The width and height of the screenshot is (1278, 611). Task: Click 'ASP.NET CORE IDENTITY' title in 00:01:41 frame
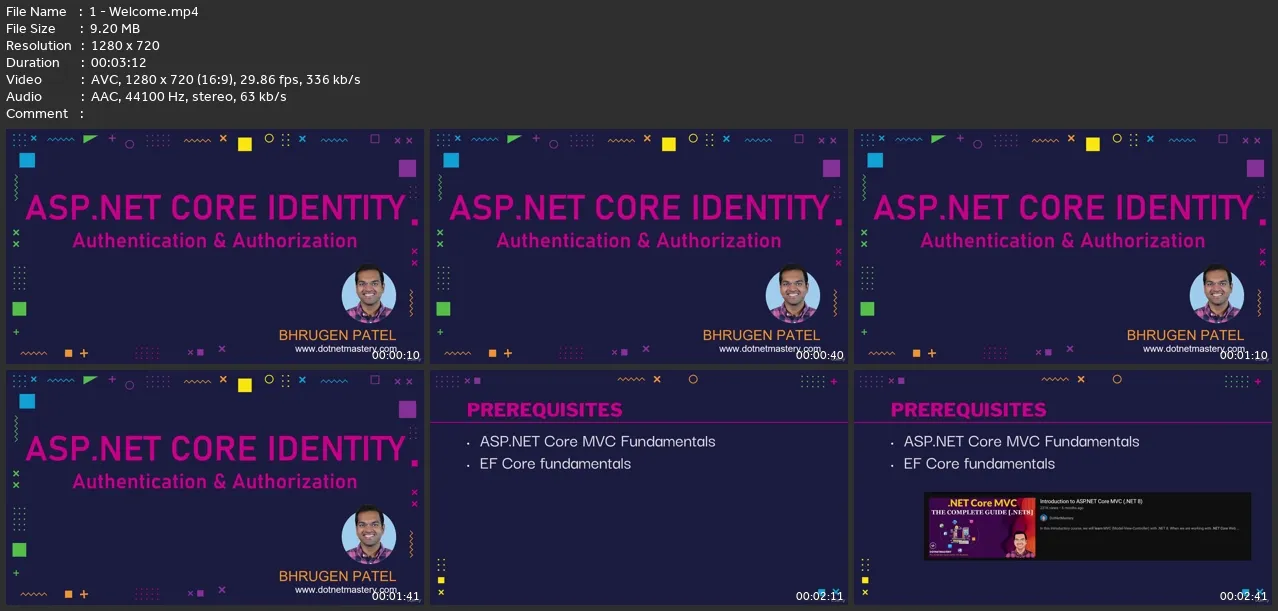(214, 449)
